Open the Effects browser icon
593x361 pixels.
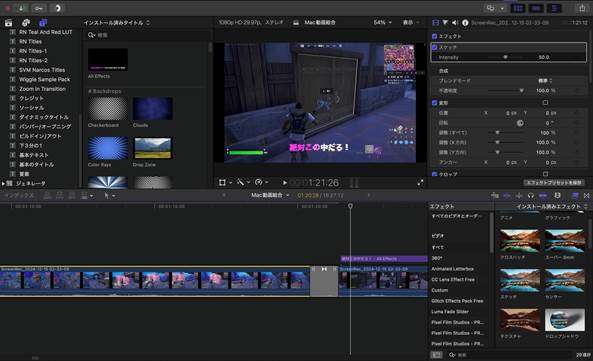coord(575,195)
